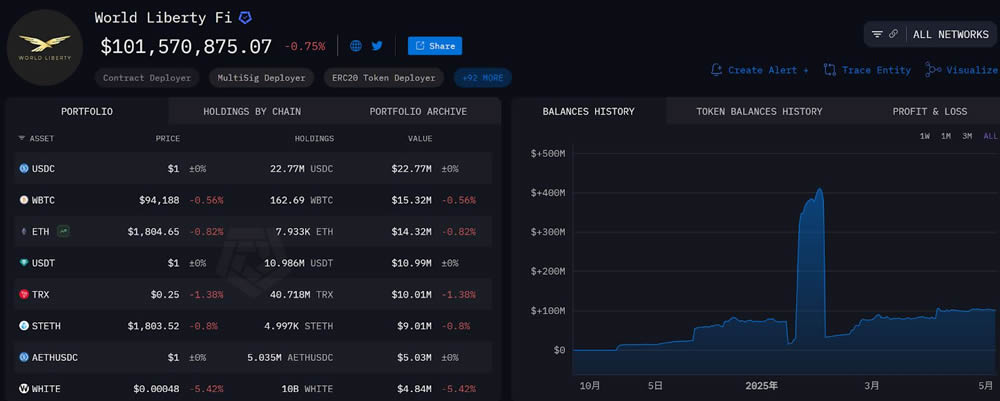Click the World Liberty logo avatar

[x=46, y=49]
